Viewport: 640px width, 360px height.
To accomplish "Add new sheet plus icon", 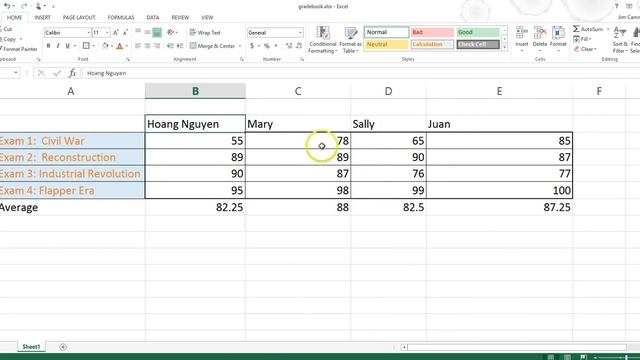I will click(63, 347).
